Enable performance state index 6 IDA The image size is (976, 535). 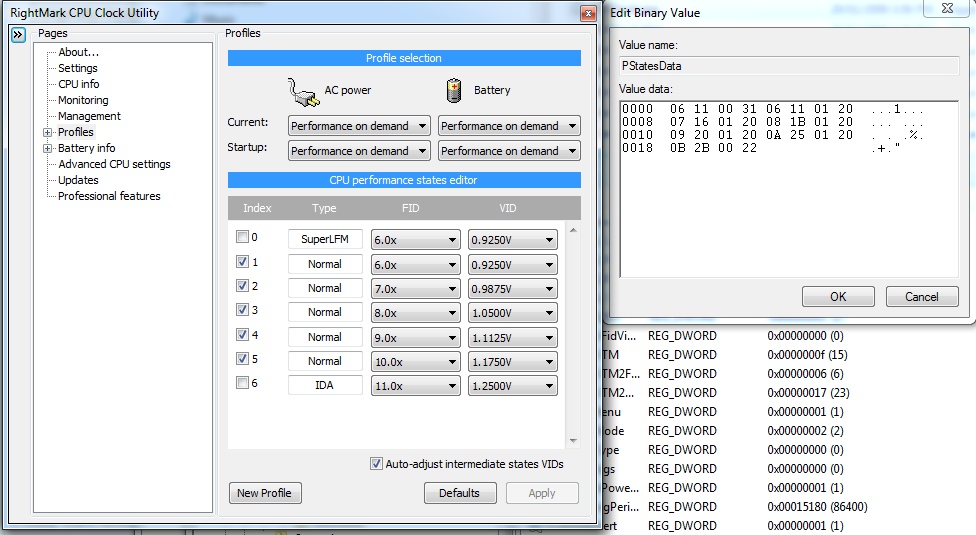coord(242,383)
